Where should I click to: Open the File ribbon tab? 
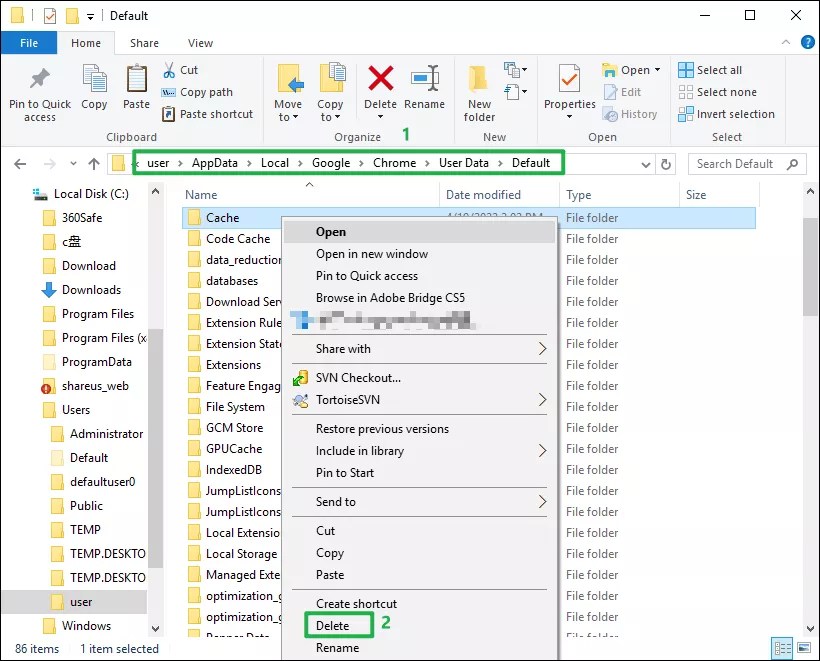(29, 43)
